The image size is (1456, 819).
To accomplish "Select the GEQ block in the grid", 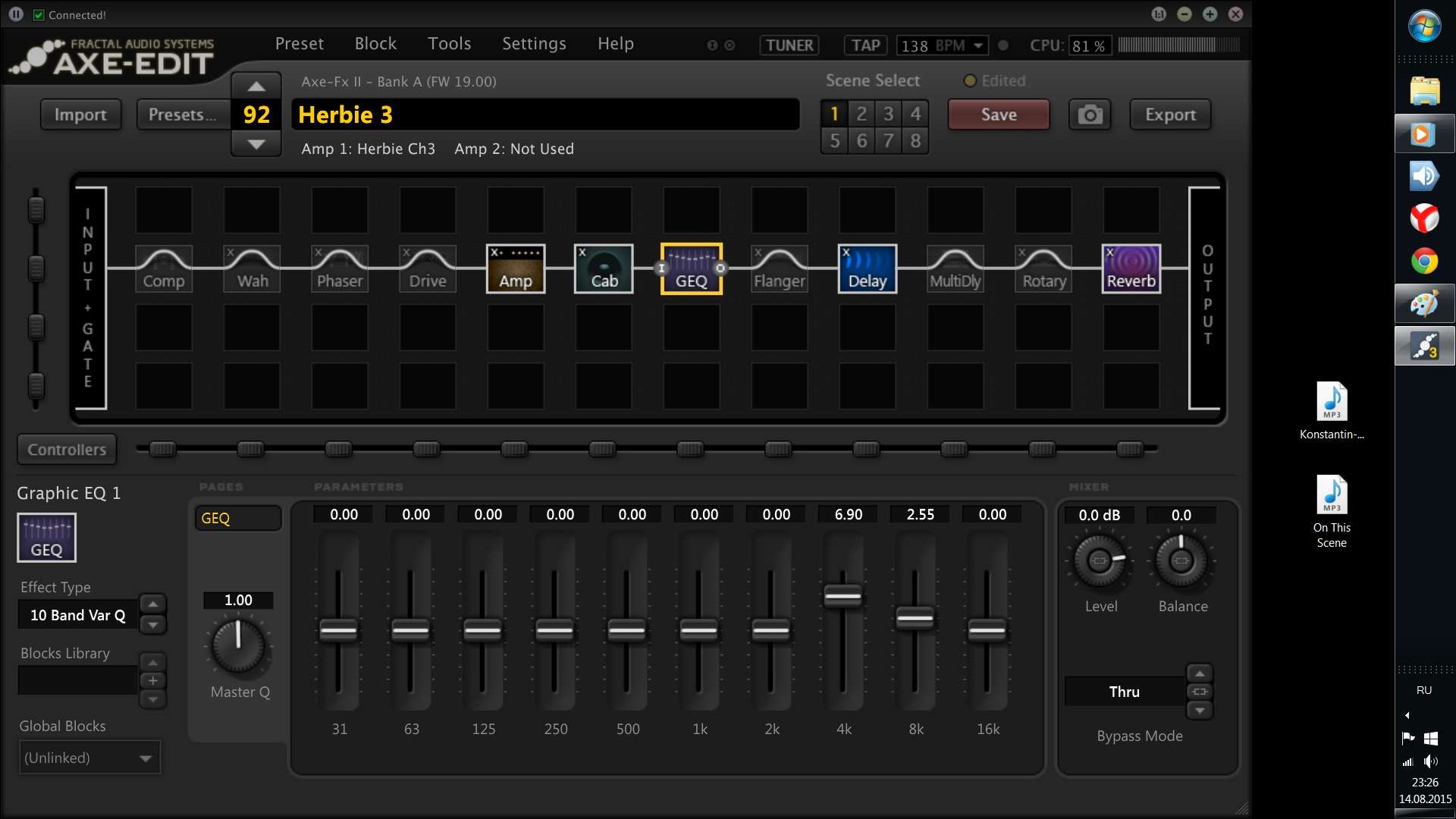I will click(692, 268).
